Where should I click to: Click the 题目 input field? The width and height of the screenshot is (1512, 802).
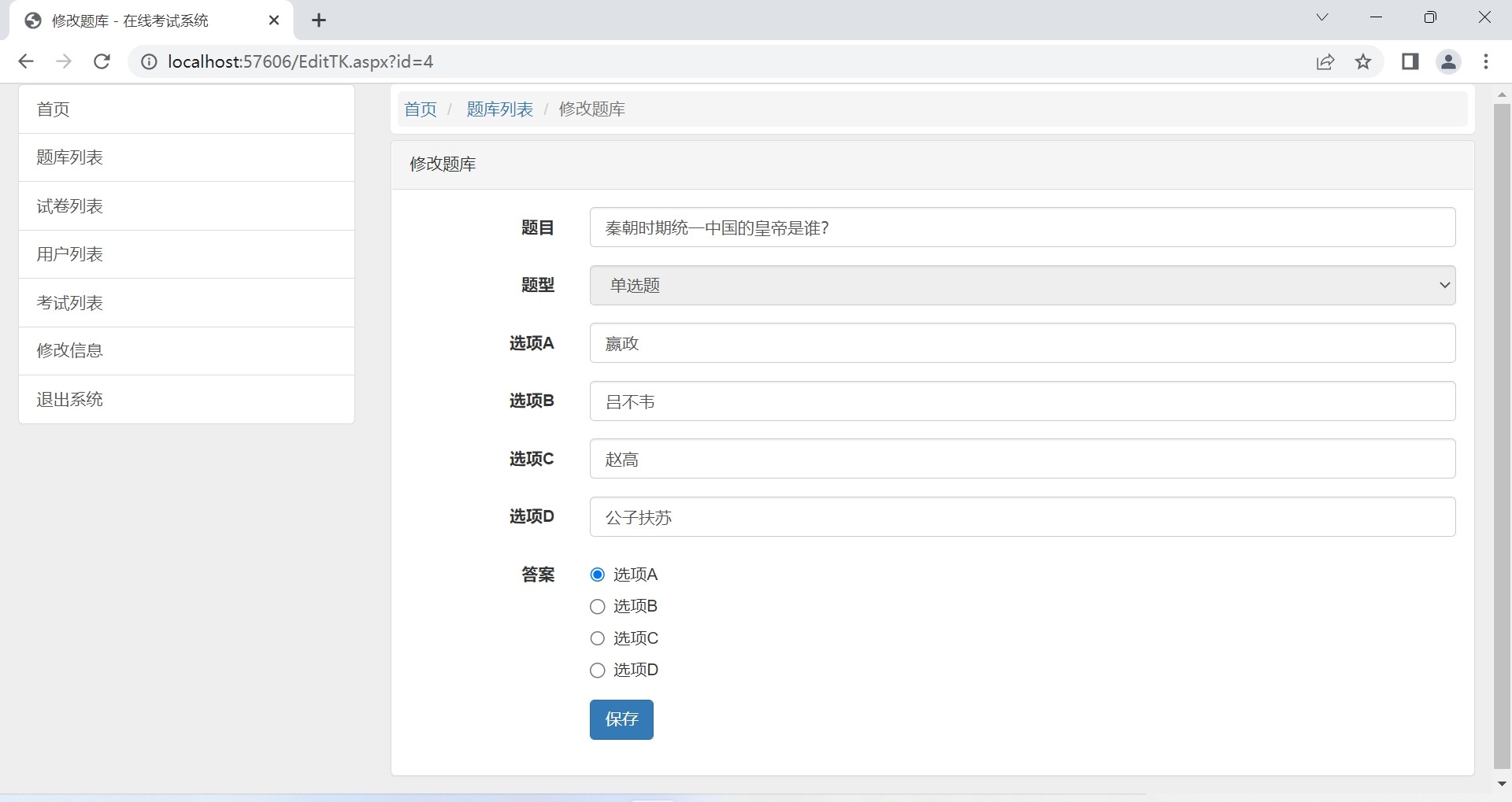pyautogui.click(x=1021, y=227)
